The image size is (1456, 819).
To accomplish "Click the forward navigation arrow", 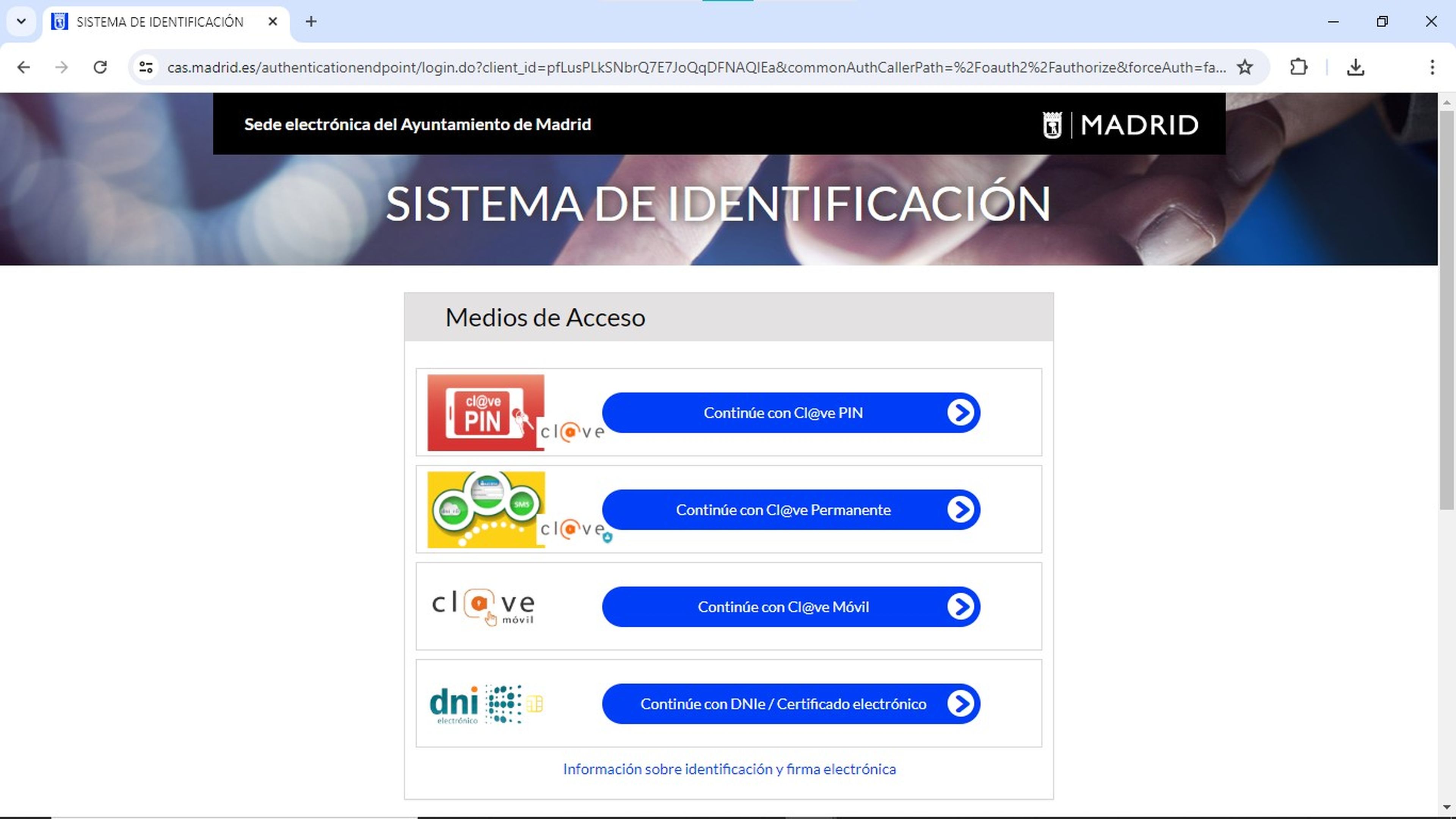I will (x=61, y=67).
